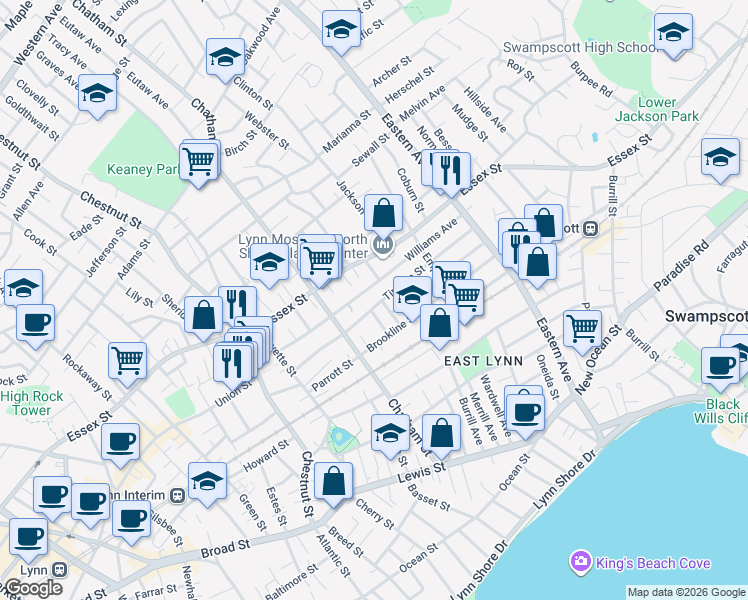This screenshot has height=600, width=748.
Task: Click the Map data ©2026 Google text
Action: (x=686, y=593)
